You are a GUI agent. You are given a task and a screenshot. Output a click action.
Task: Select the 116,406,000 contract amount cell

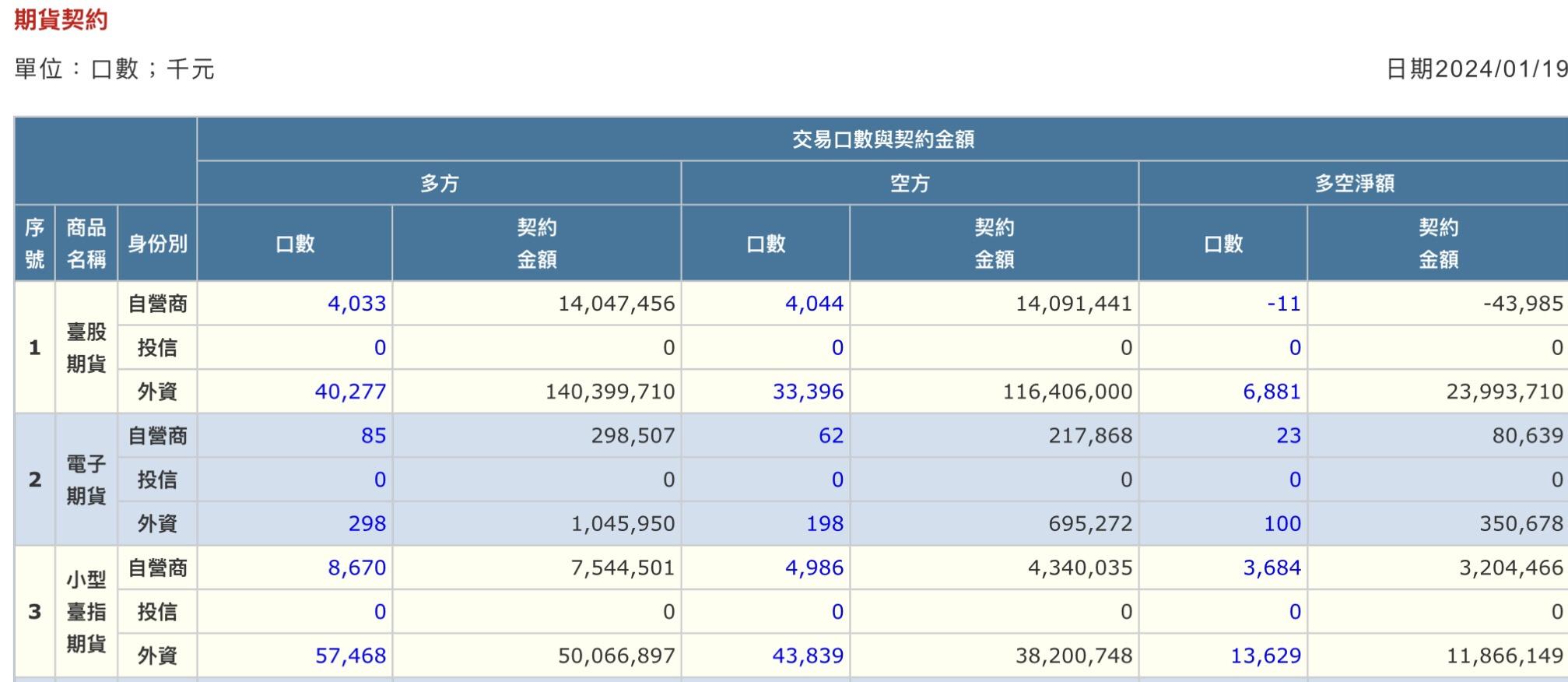[x=994, y=392]
